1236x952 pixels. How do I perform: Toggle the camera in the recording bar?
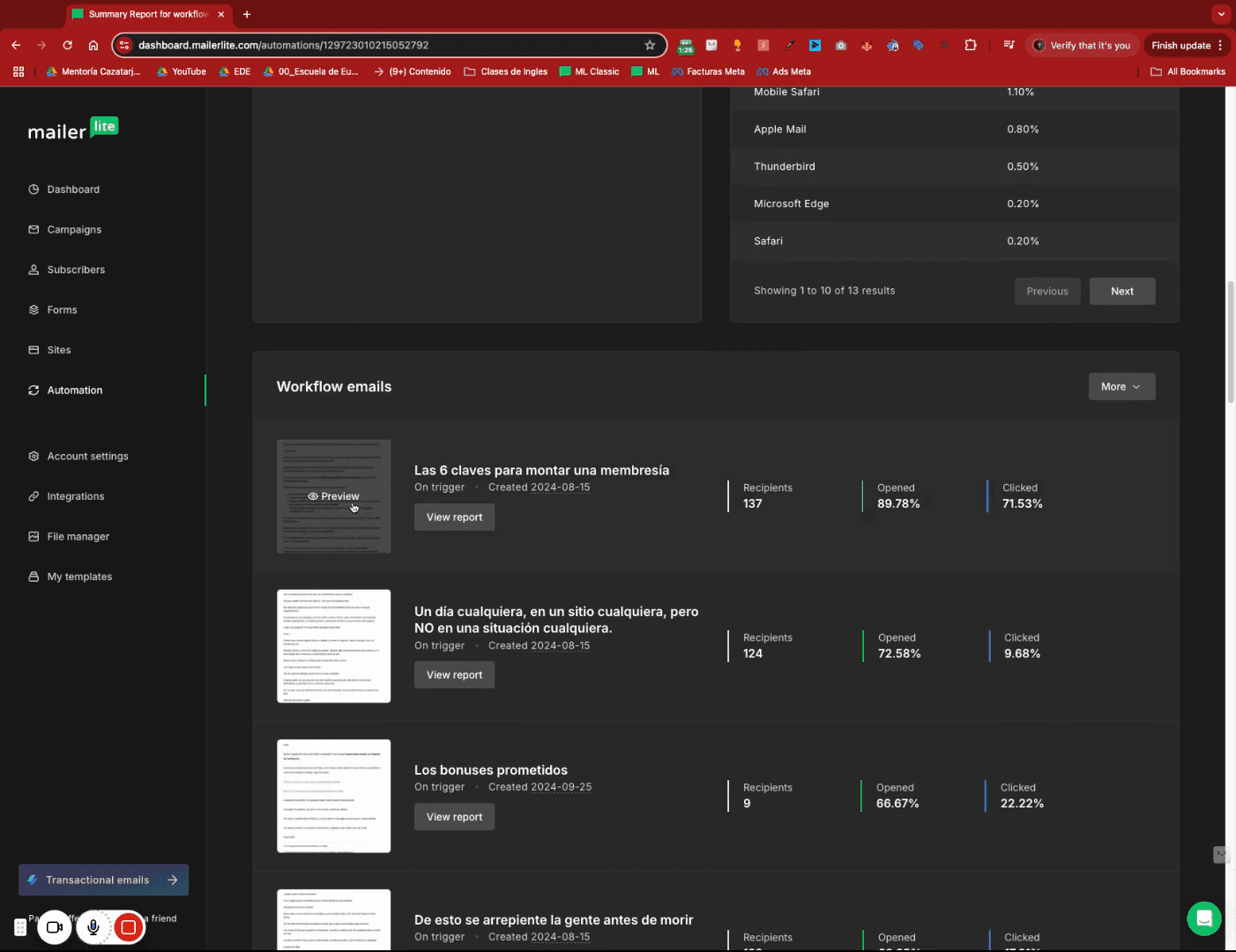coord(55,926)
